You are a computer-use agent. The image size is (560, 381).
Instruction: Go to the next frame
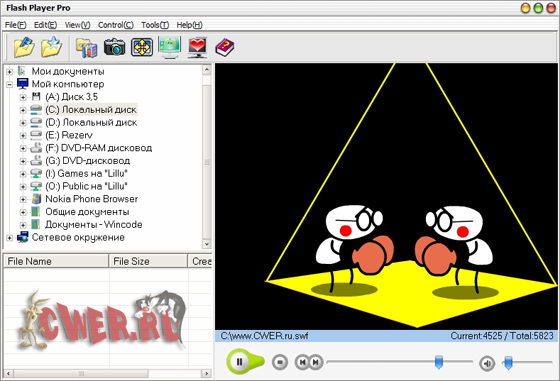pyautogui.click(x=316, y=362)
